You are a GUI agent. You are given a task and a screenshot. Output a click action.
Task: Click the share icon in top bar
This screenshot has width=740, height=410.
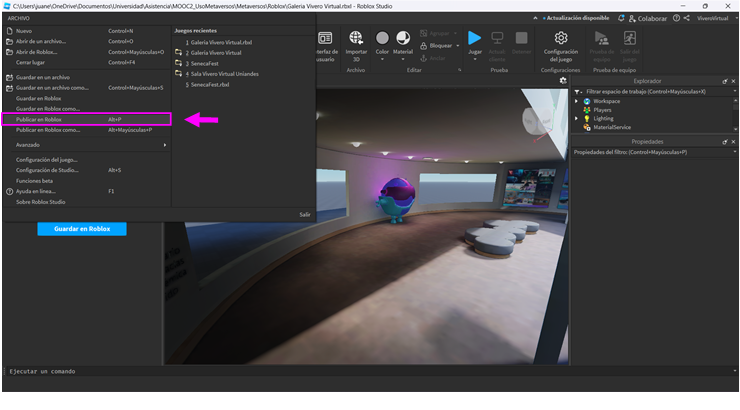(x=687, y=18)
